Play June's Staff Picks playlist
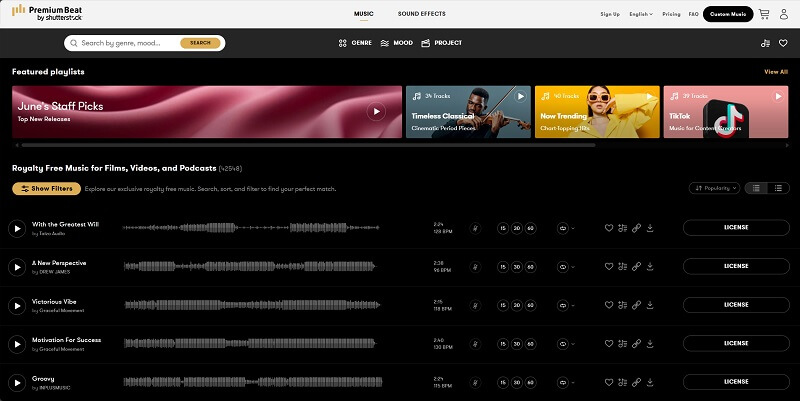 (376, 111)
